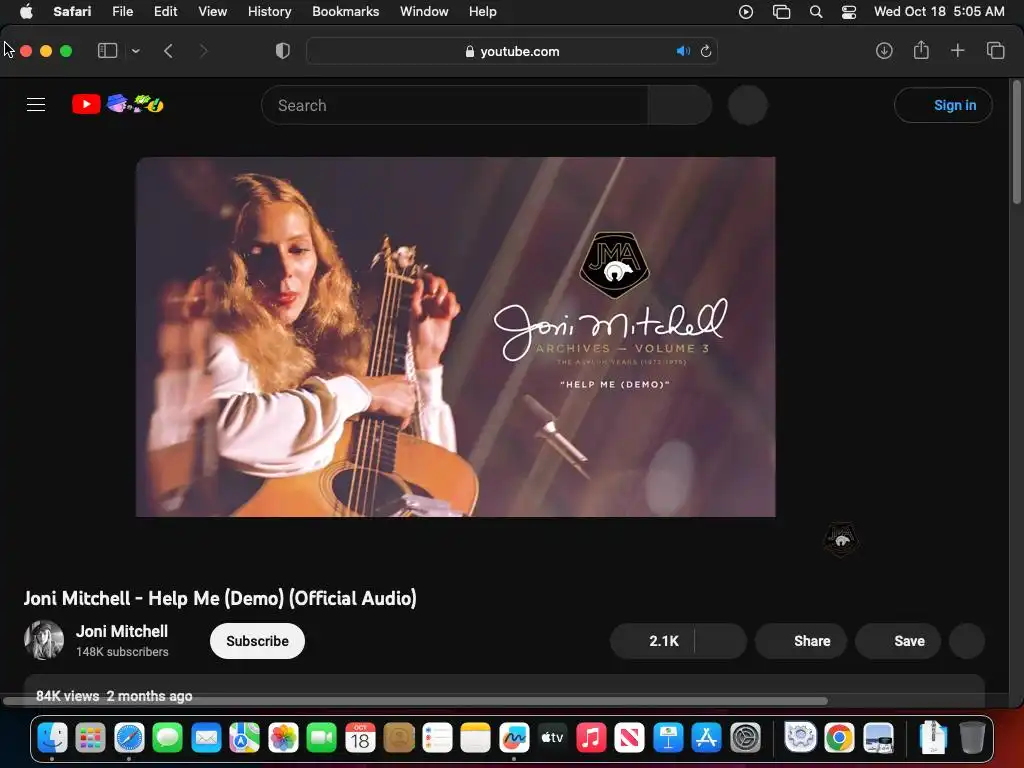The width and height of the screenshot is (1024, 768).
Task: Open Maps from the Dock
Action: click(244, 738)
